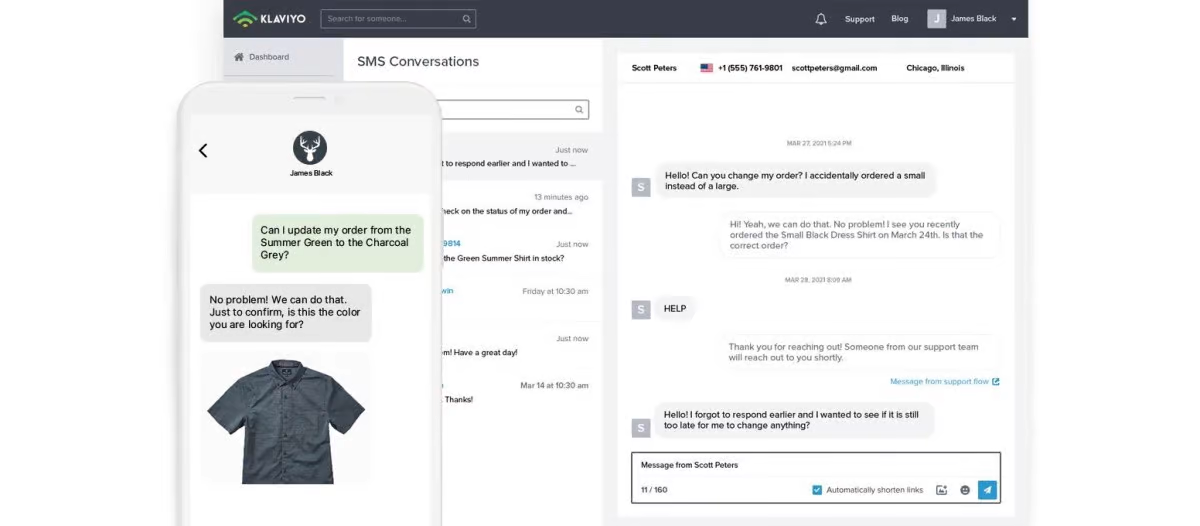Open the emoji picker in message box

point(965,490)
